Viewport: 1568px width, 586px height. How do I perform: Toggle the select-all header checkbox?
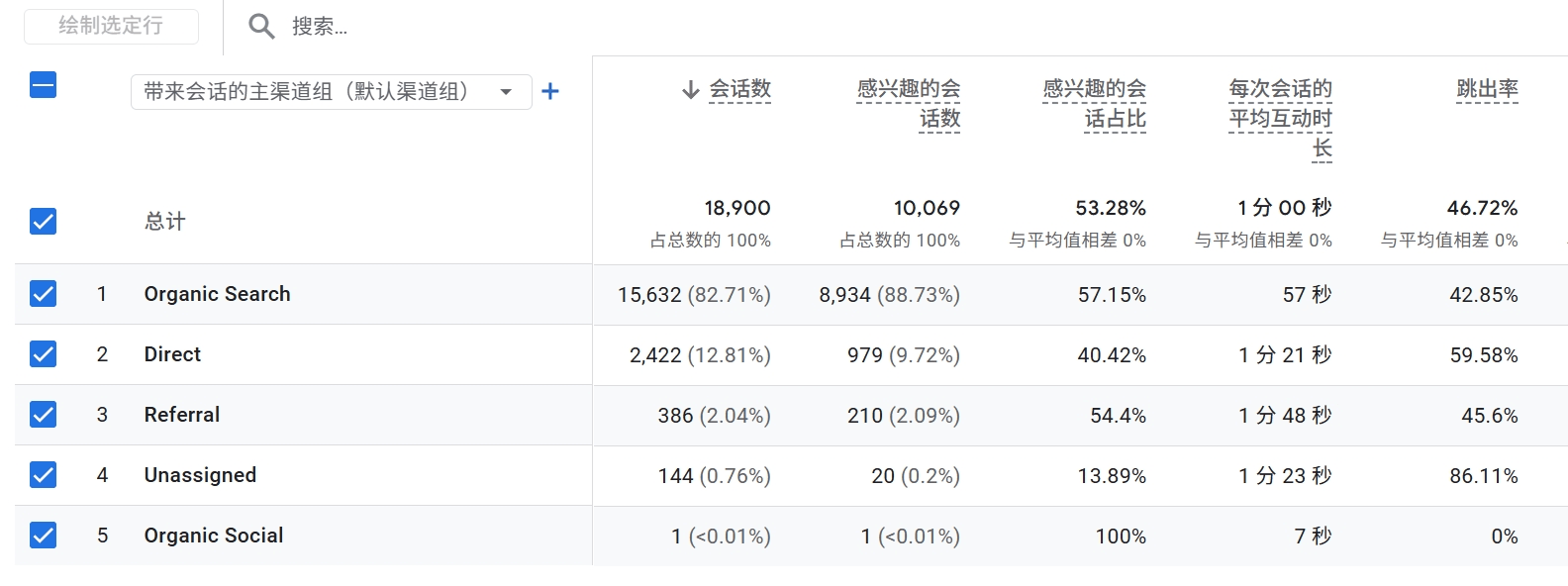pyautogui.click(x=44, y=85)
